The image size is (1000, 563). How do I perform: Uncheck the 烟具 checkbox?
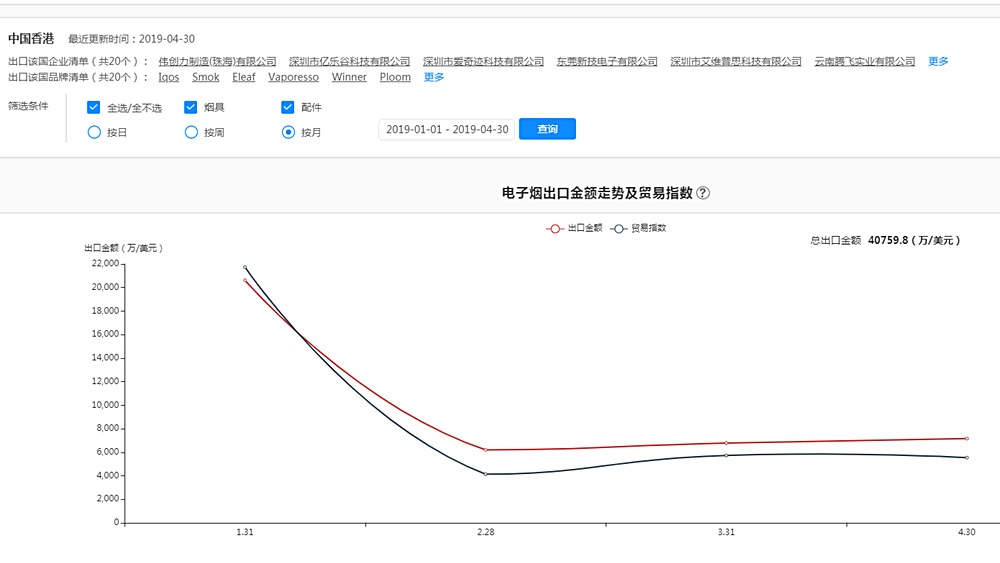pos(191,107)
